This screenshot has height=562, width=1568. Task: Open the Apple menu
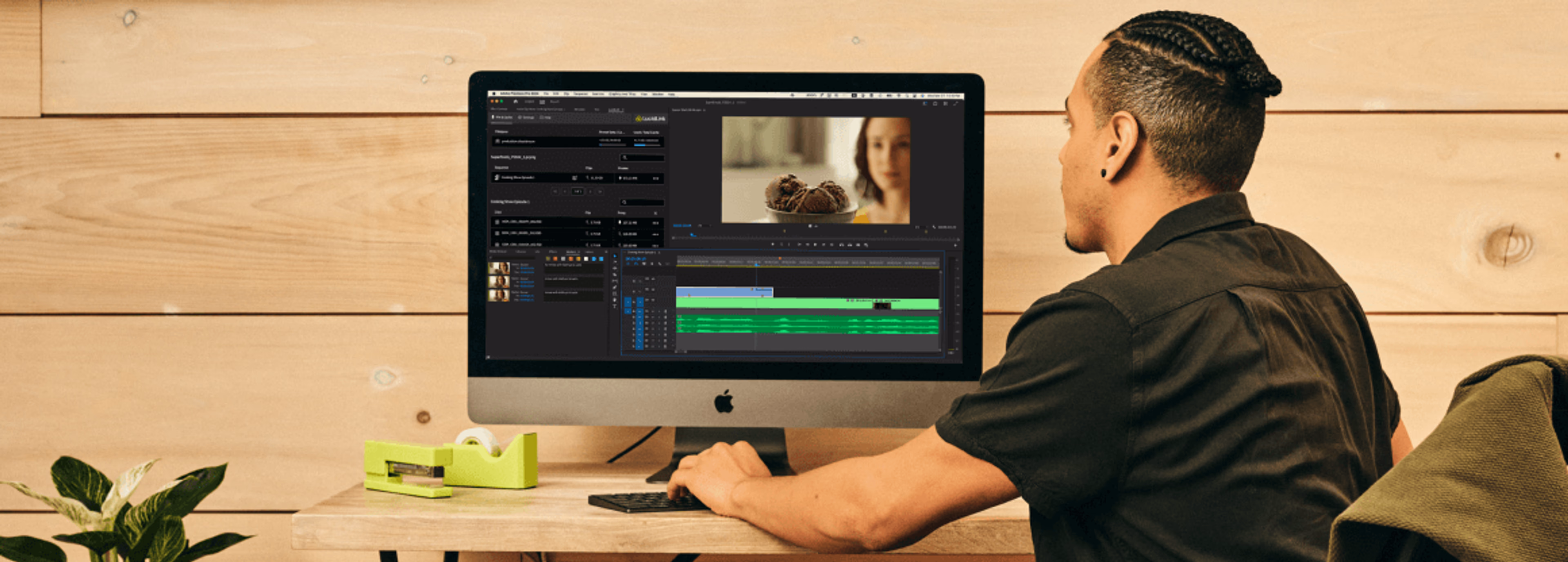(x=494, y=94)
